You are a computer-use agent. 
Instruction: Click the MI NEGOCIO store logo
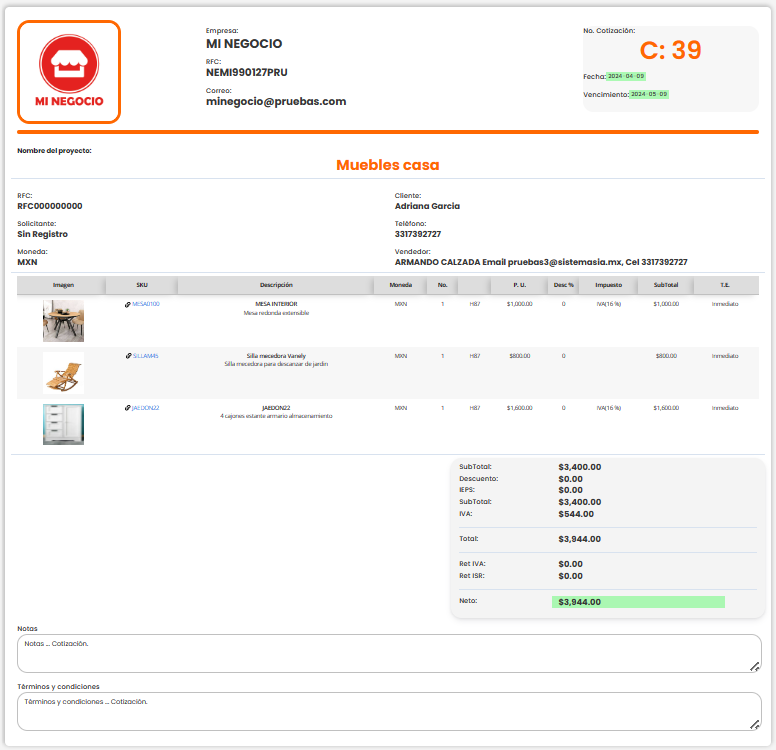(x=69, y=72)
